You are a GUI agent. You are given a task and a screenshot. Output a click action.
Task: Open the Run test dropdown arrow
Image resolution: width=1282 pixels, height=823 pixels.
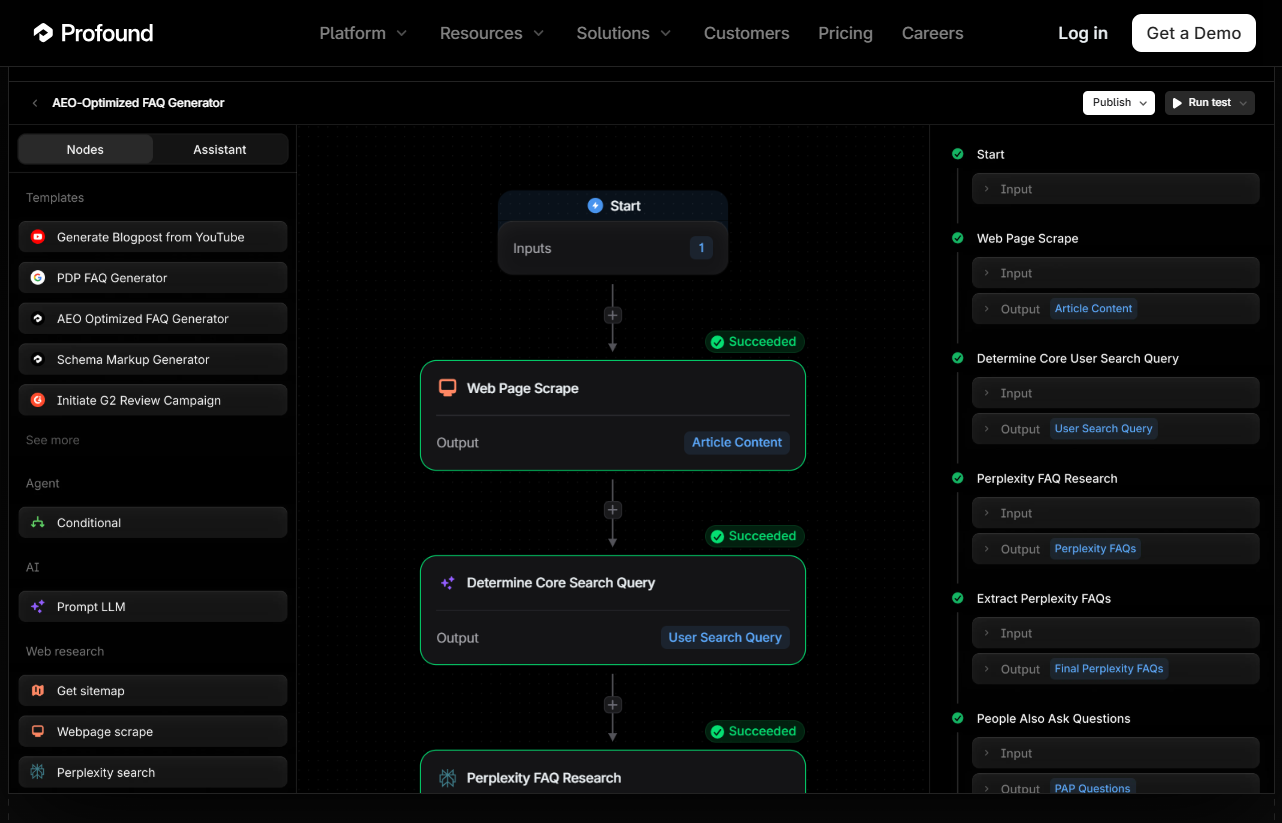(x=1243, y=103)
